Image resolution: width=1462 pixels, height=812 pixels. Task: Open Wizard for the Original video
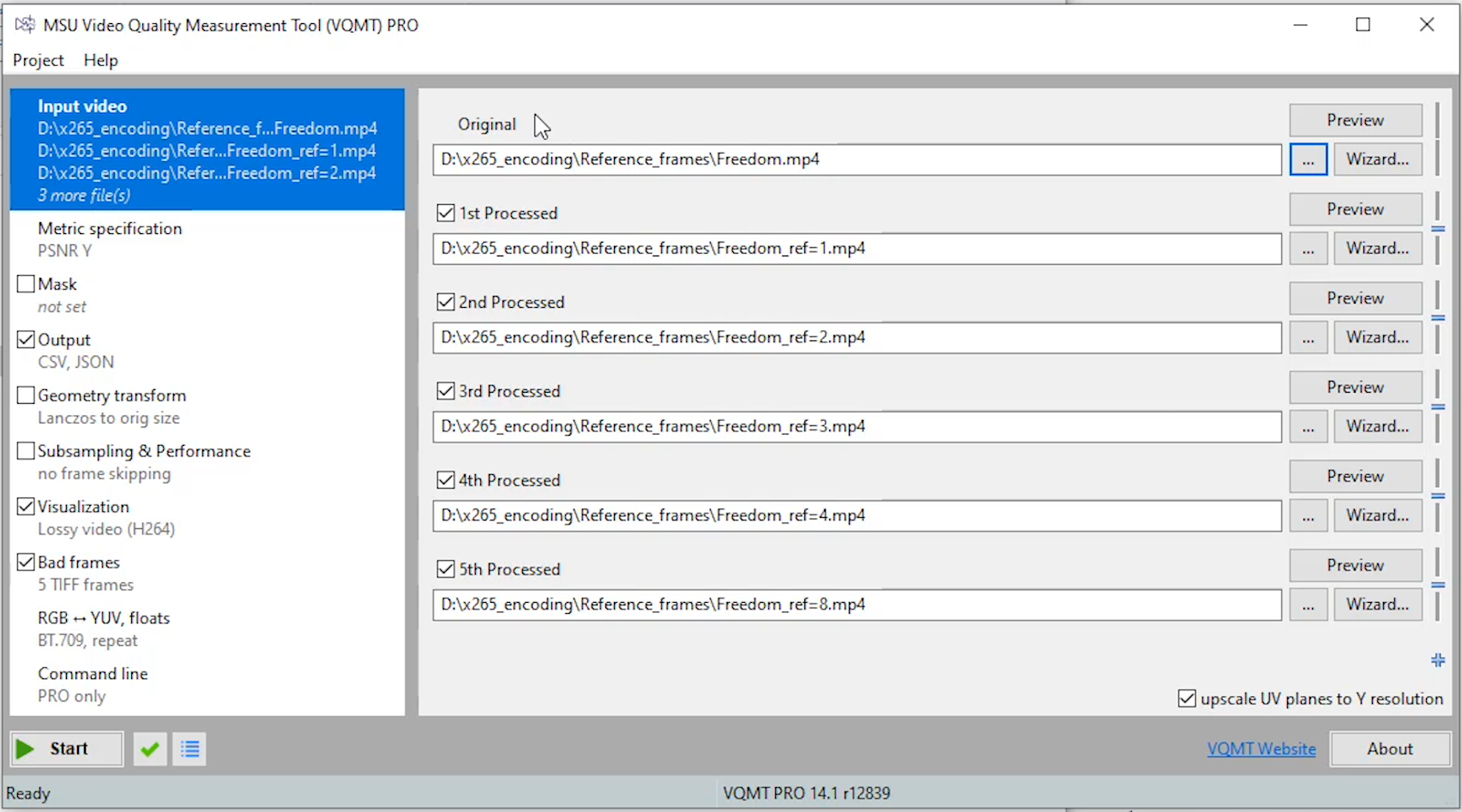click(x=1378, y=159)
